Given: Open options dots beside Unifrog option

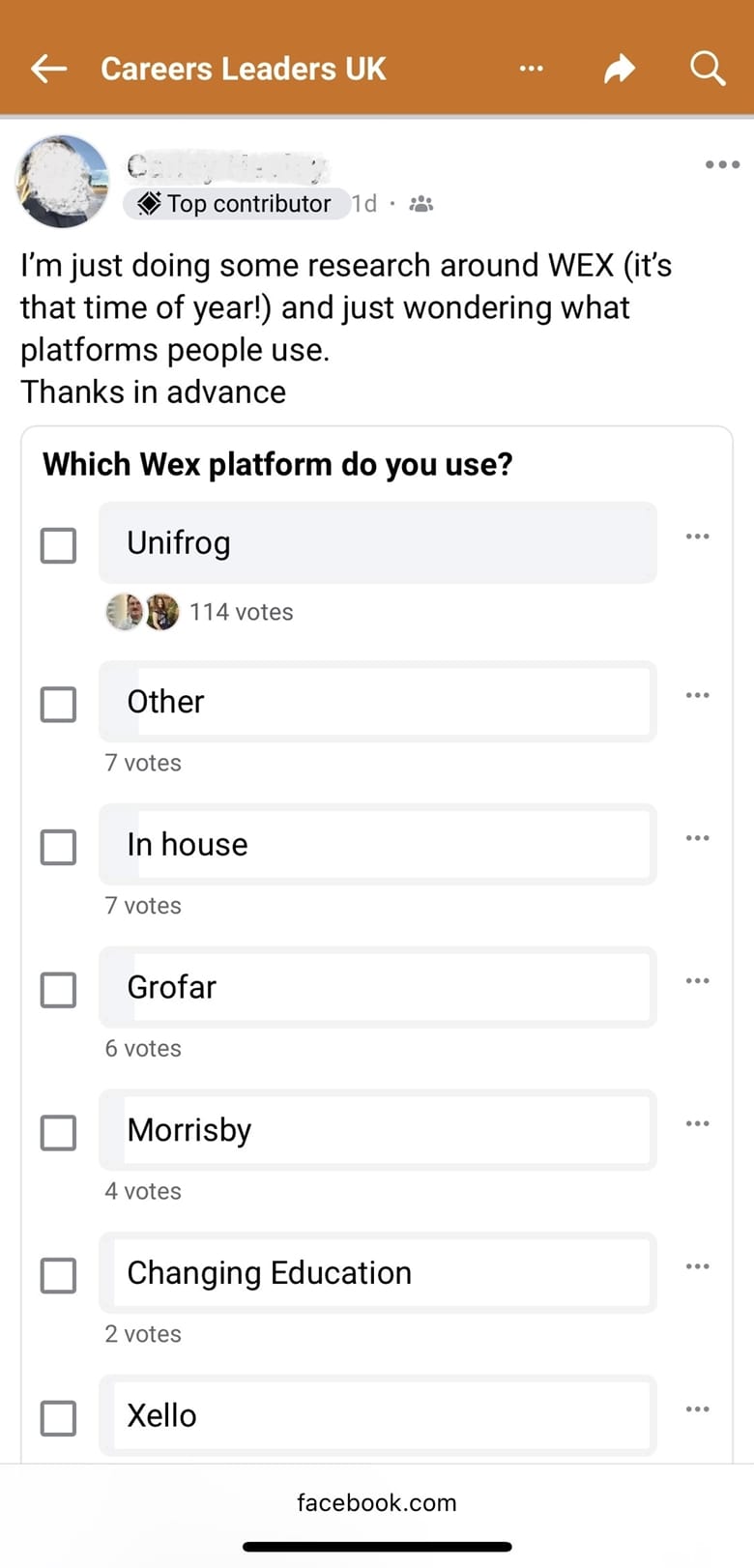Looking at the screenshot, I should pyautogui.click(x=697, y=537).
